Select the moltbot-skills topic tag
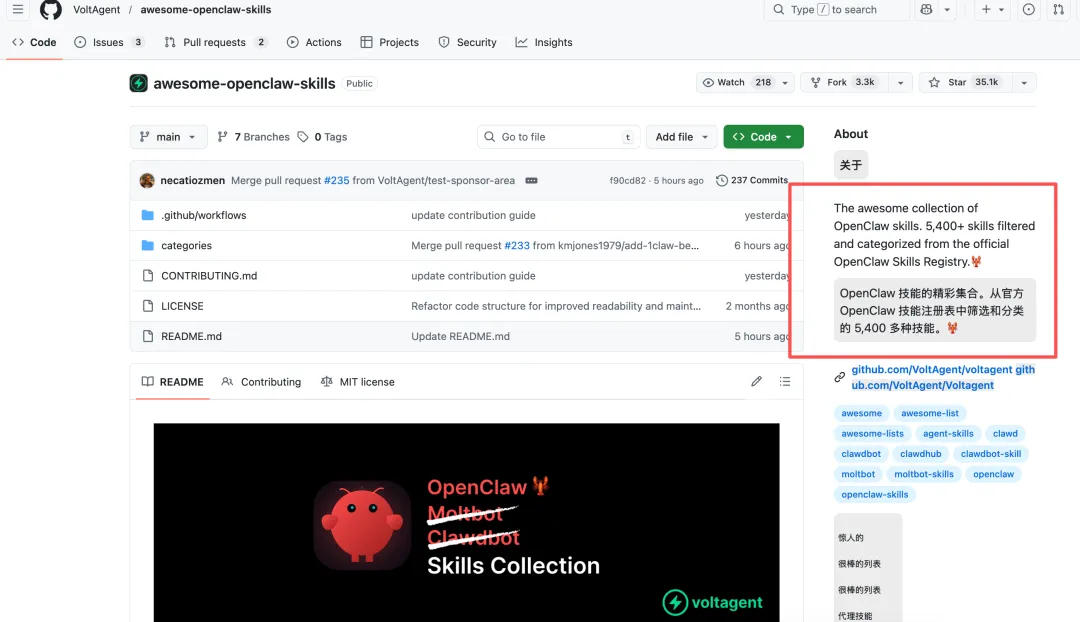The width and height of the screenshot is (1080, 622). pyautogui.click(x=924, y=475)
